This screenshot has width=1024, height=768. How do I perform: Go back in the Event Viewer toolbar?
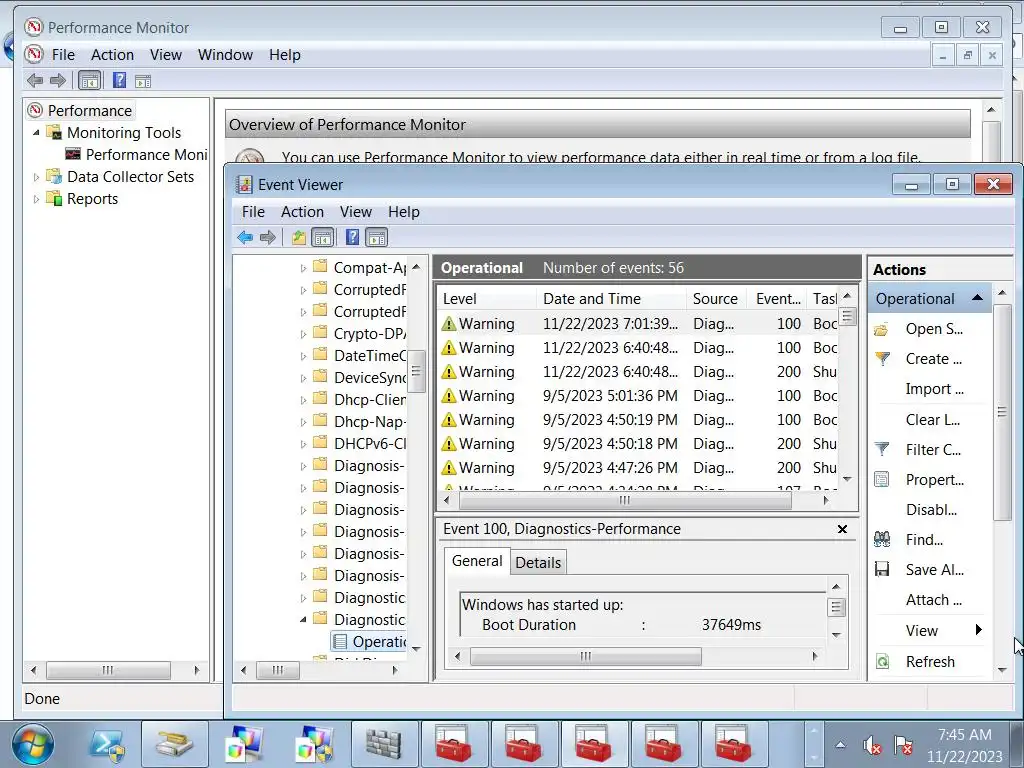(245, 237)
